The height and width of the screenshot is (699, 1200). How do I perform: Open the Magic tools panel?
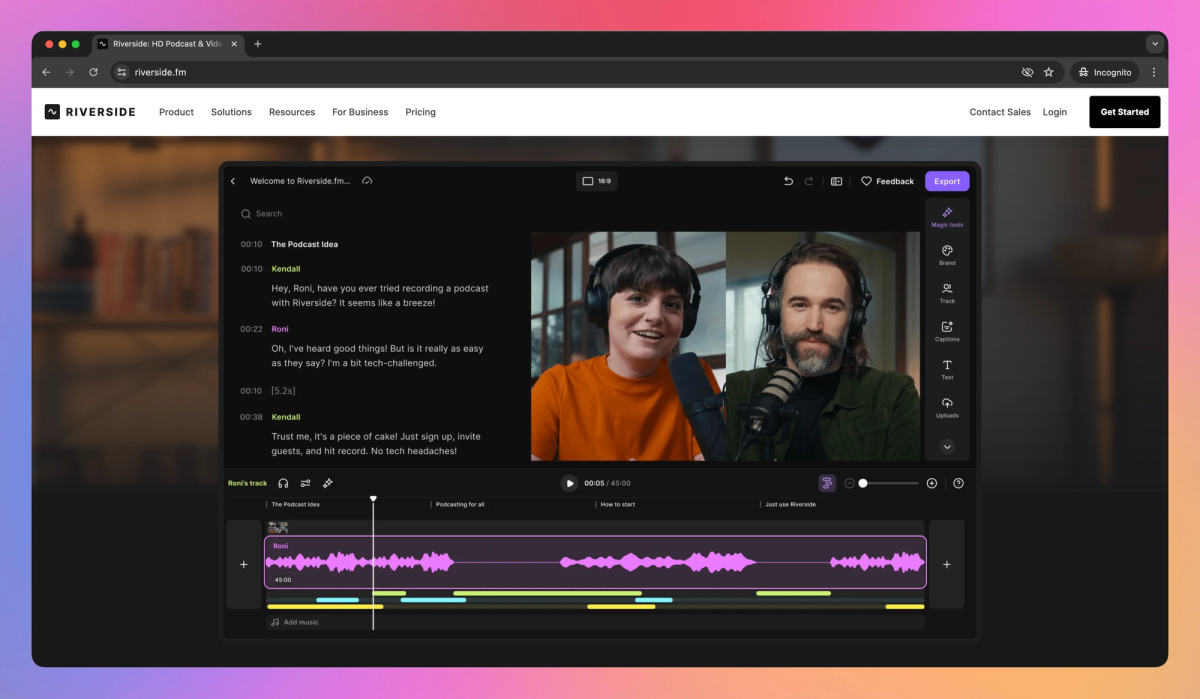[x=947, y=216]
